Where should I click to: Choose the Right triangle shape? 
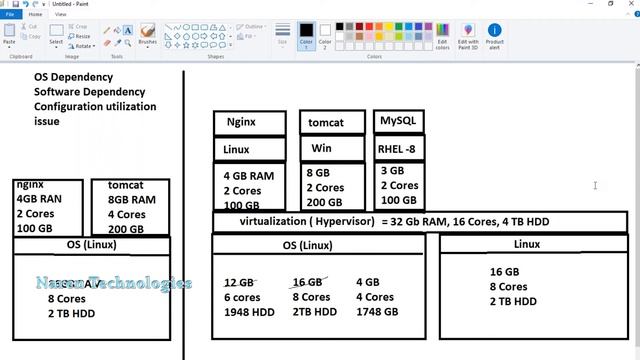pos(168,36)
